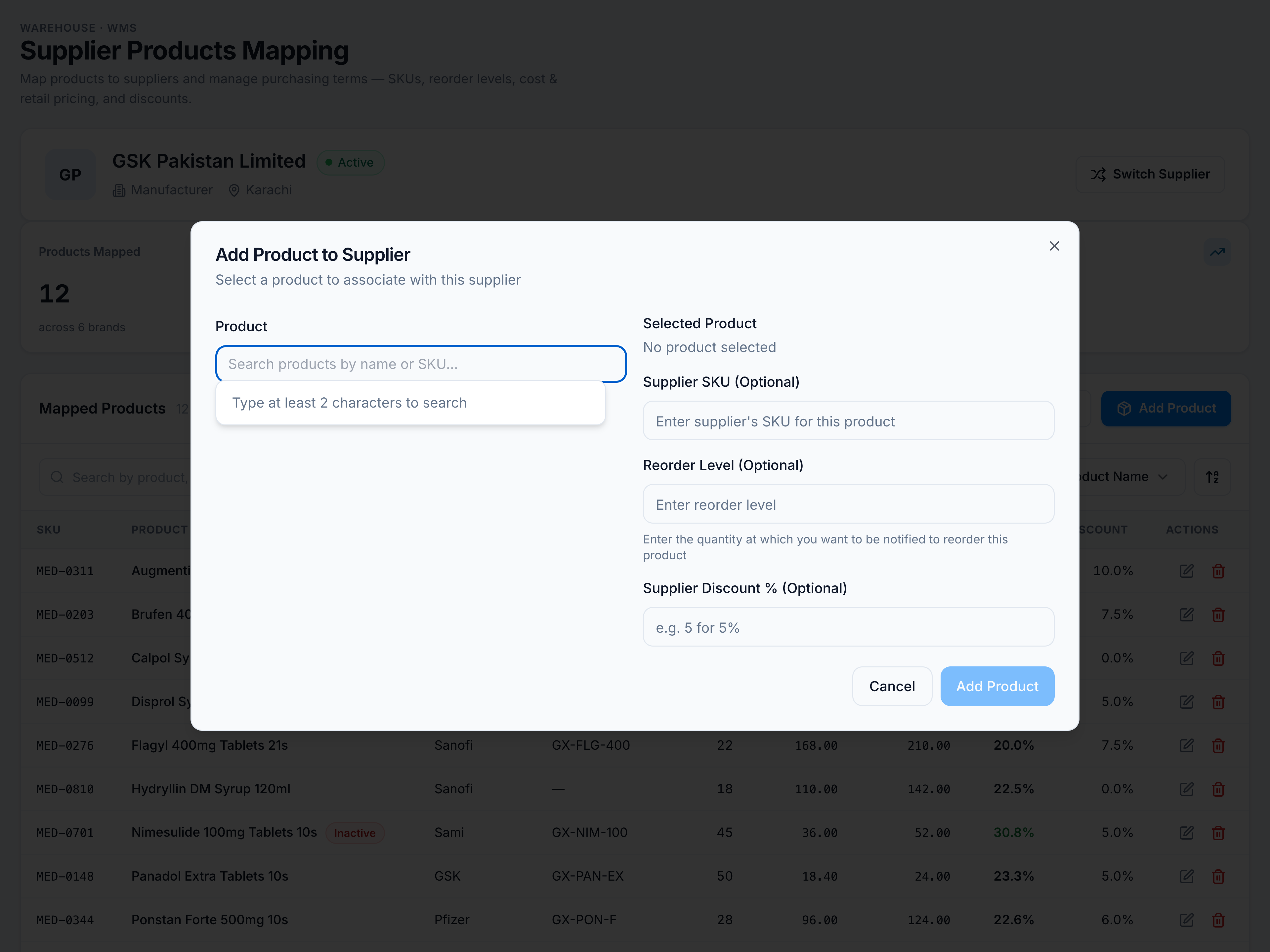Edit the MED-0311 row
The image size is (1270, 952).
[x=1187, y=571]
